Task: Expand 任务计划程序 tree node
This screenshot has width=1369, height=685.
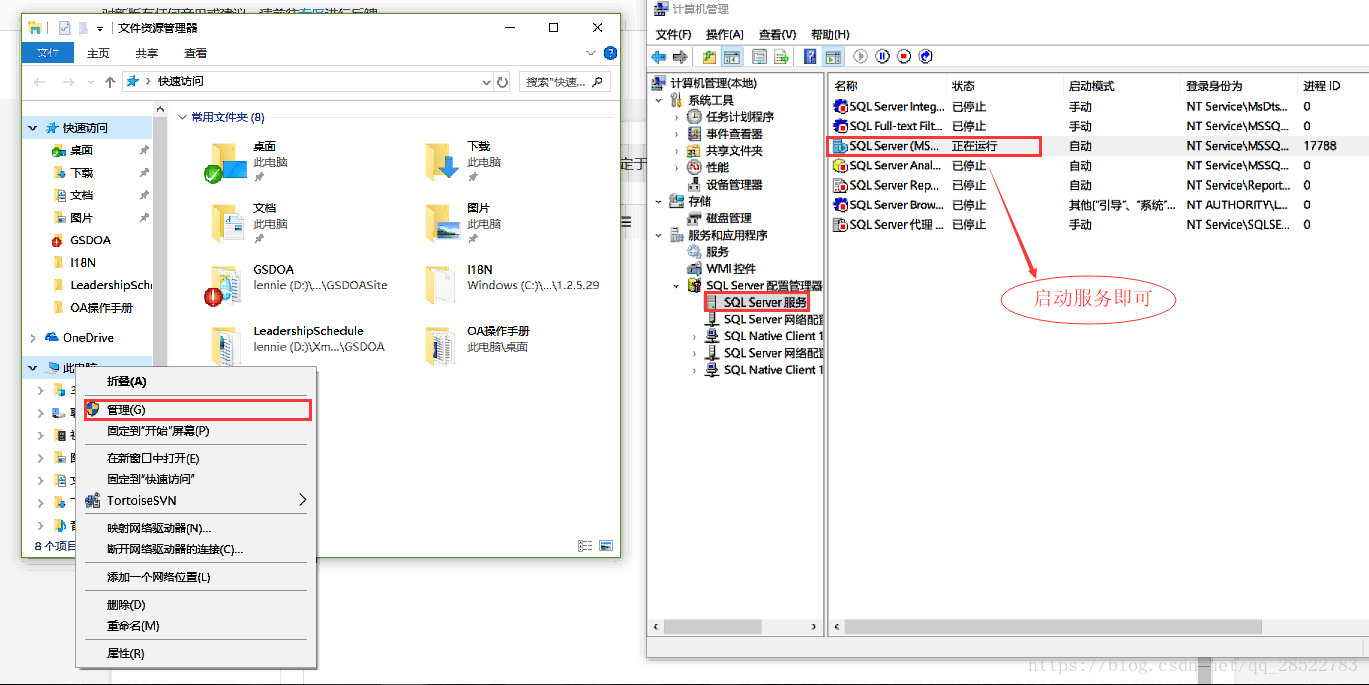Action: [677, 117]
